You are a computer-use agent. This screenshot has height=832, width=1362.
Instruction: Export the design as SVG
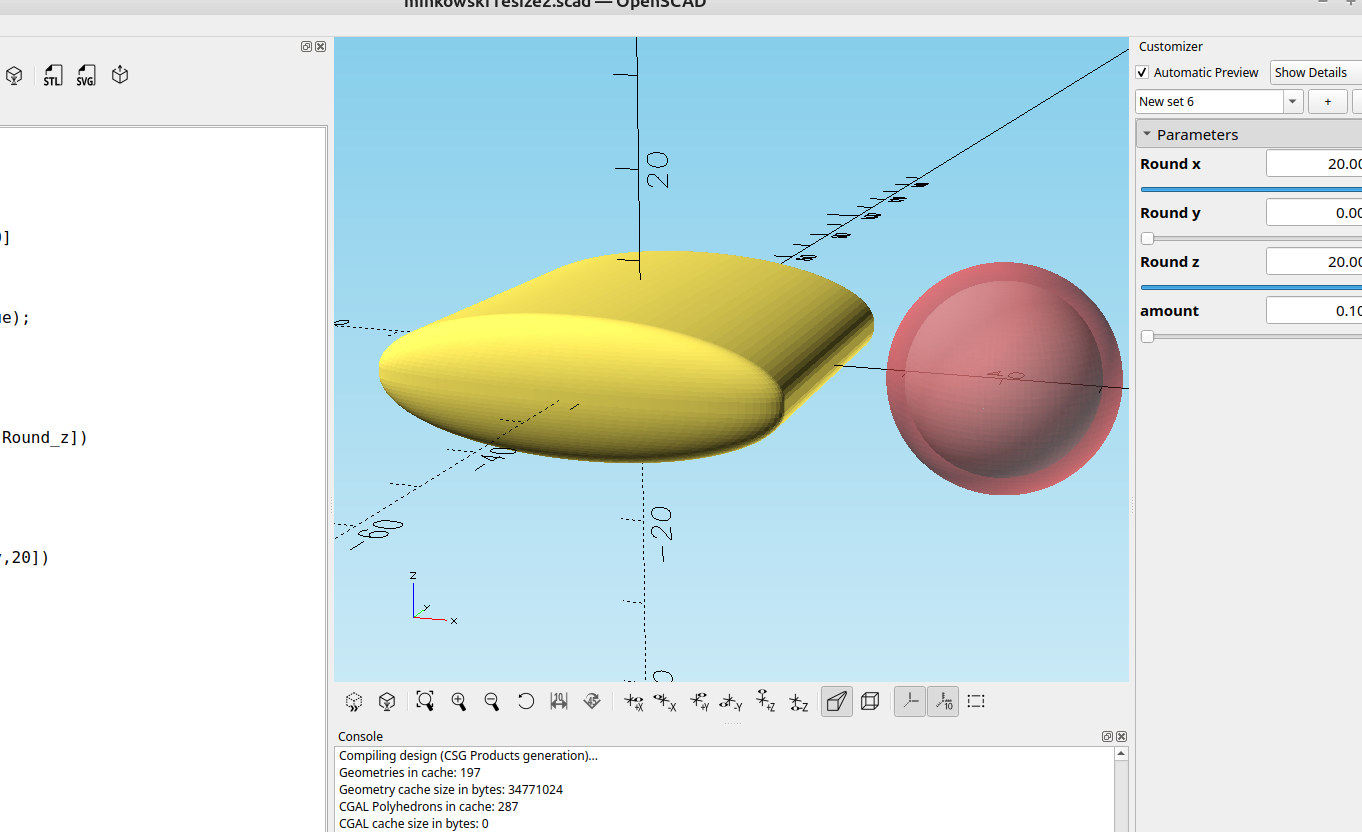tap(86, 76)
